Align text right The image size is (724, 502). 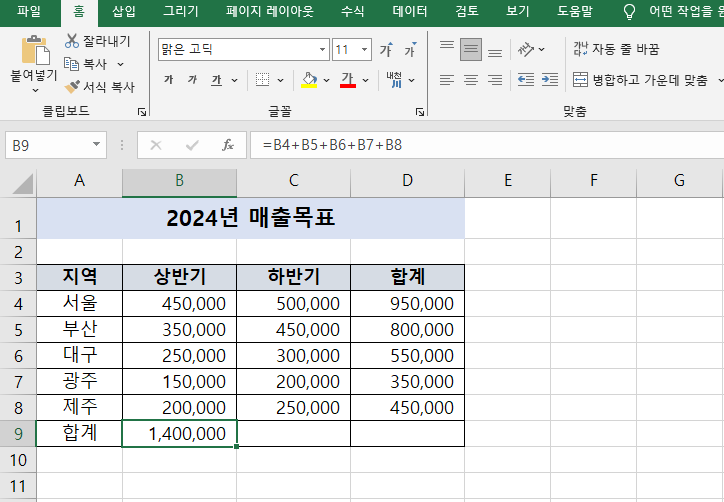click(x=495, y=80)
